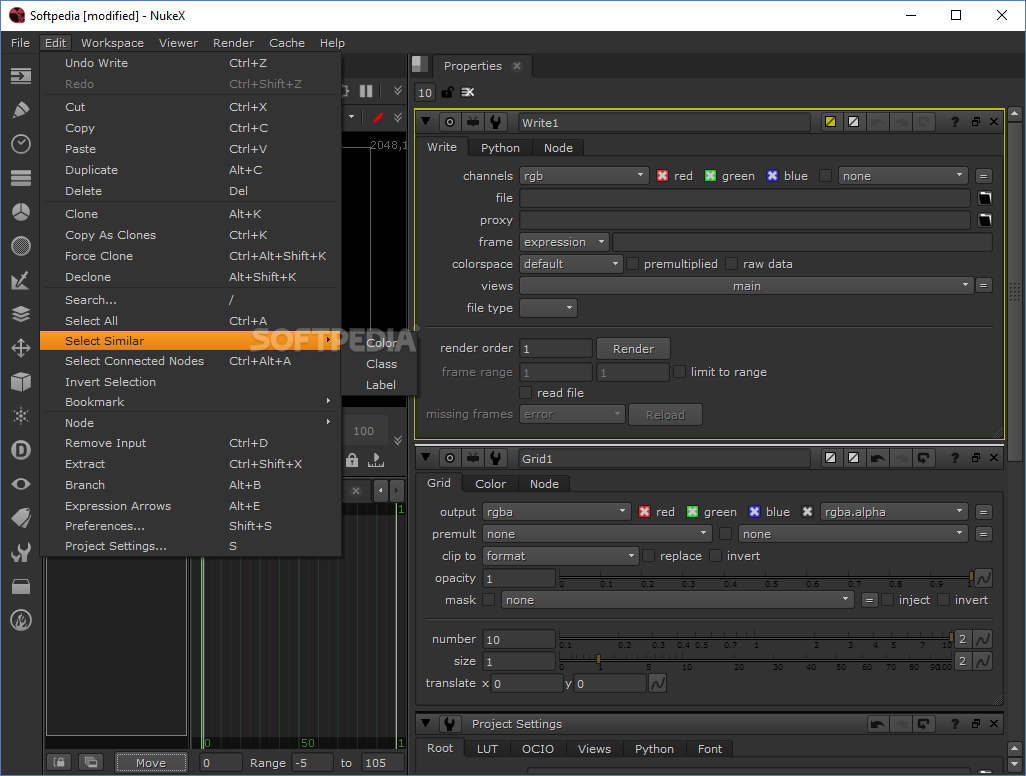Open the colorspace default dropdown

[571, 264]
